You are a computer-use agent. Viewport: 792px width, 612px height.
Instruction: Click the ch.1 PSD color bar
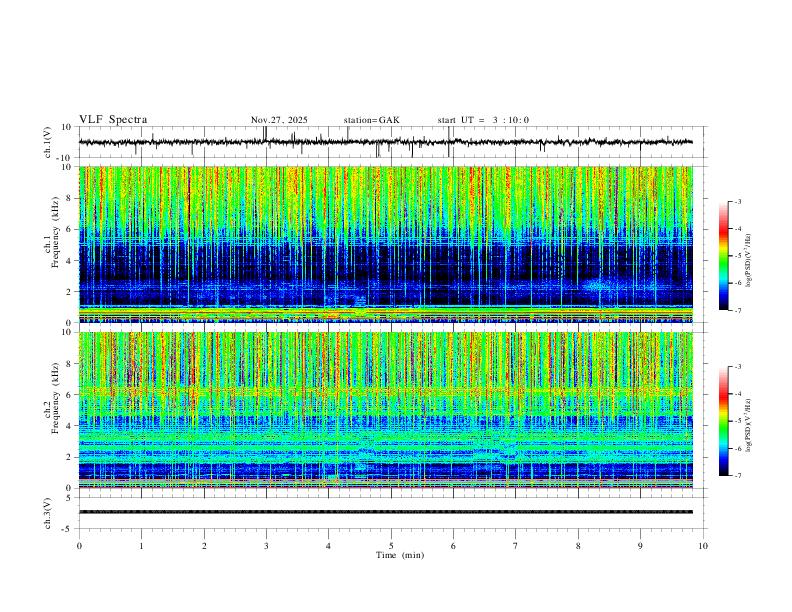coord(724,256)
